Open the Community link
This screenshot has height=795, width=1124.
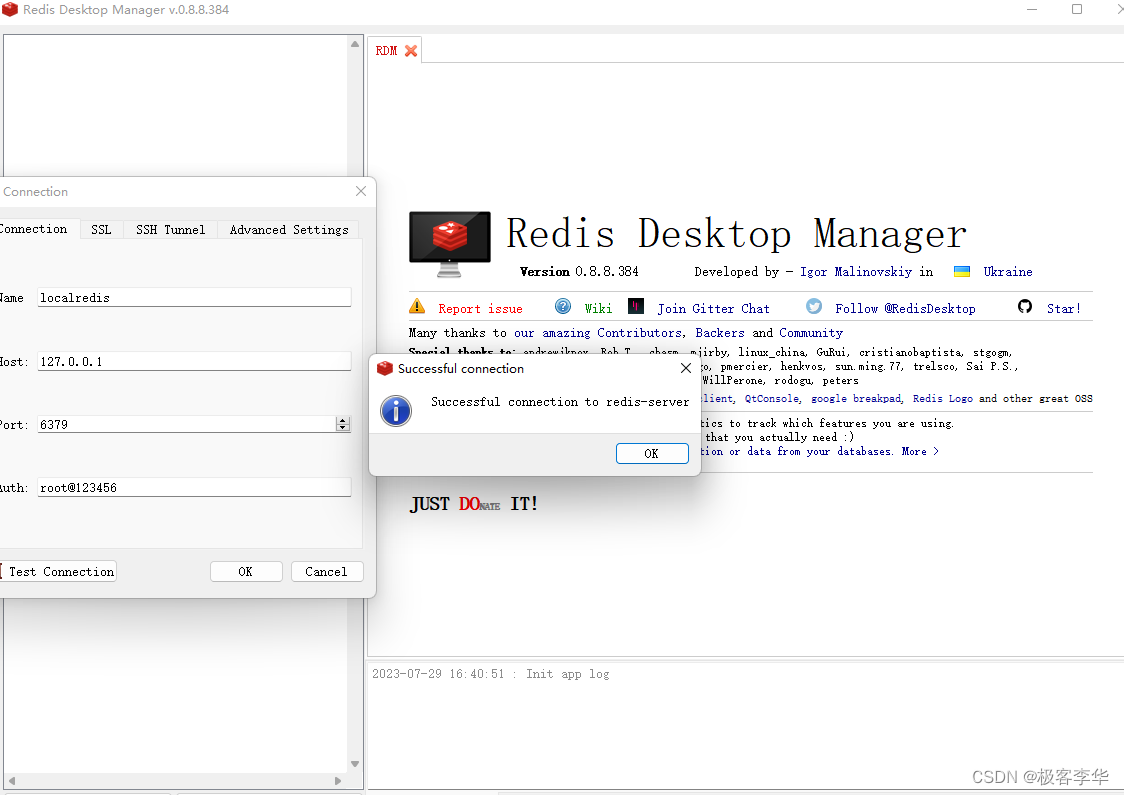tap(811, 333)
